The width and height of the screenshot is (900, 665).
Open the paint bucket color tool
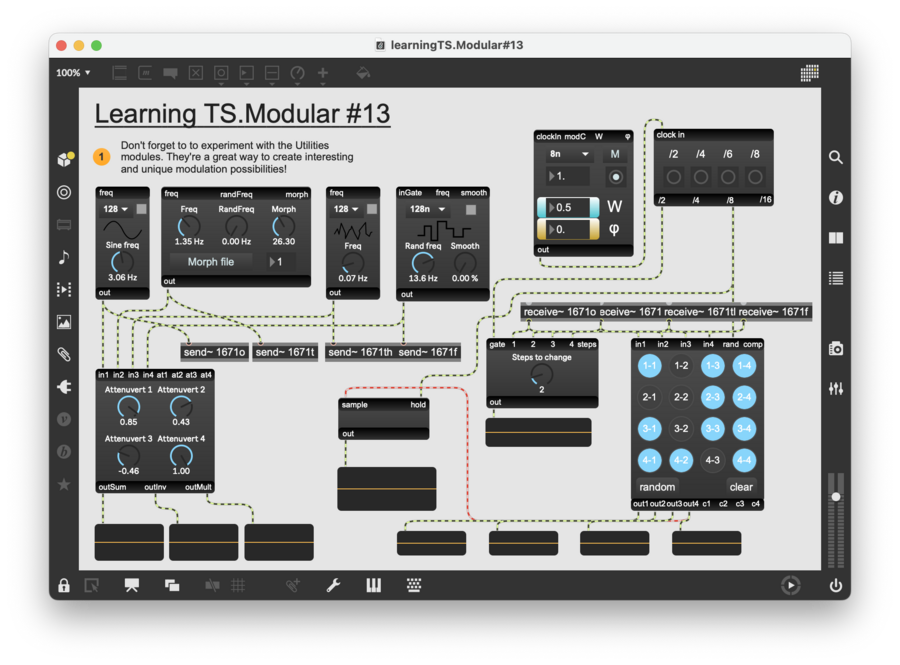pos(363,73)
